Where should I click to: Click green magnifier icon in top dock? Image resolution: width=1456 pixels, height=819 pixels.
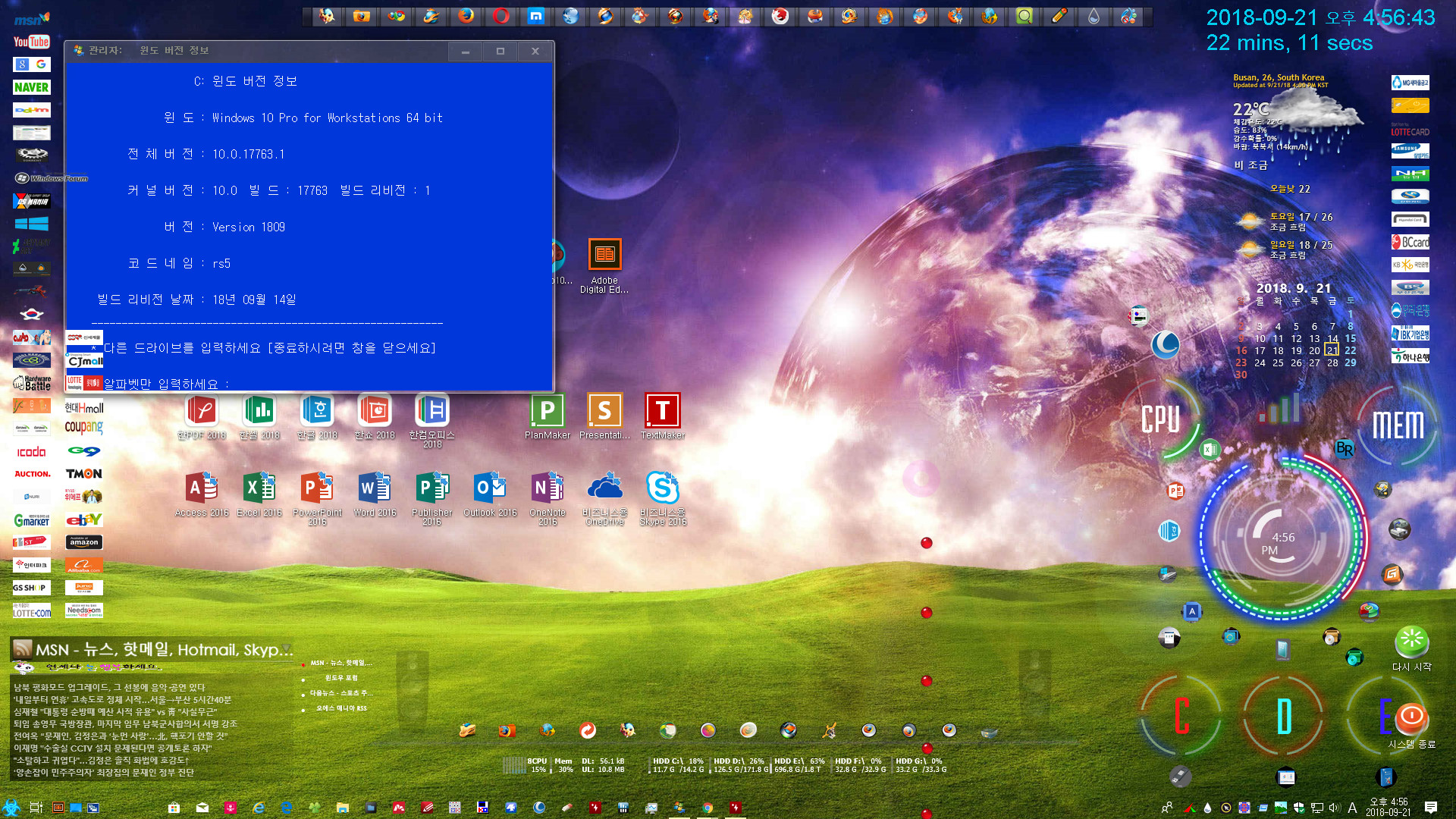click(x=1025, y=16)
